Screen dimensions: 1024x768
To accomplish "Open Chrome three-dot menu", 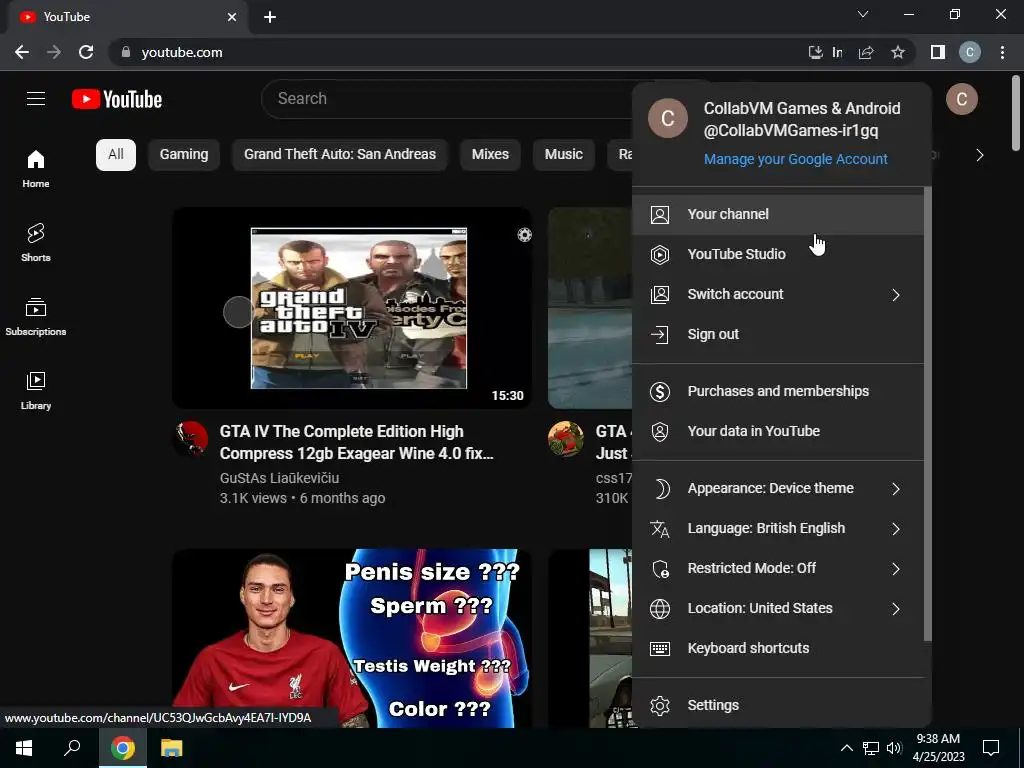I will click(x=1002, y=52).
